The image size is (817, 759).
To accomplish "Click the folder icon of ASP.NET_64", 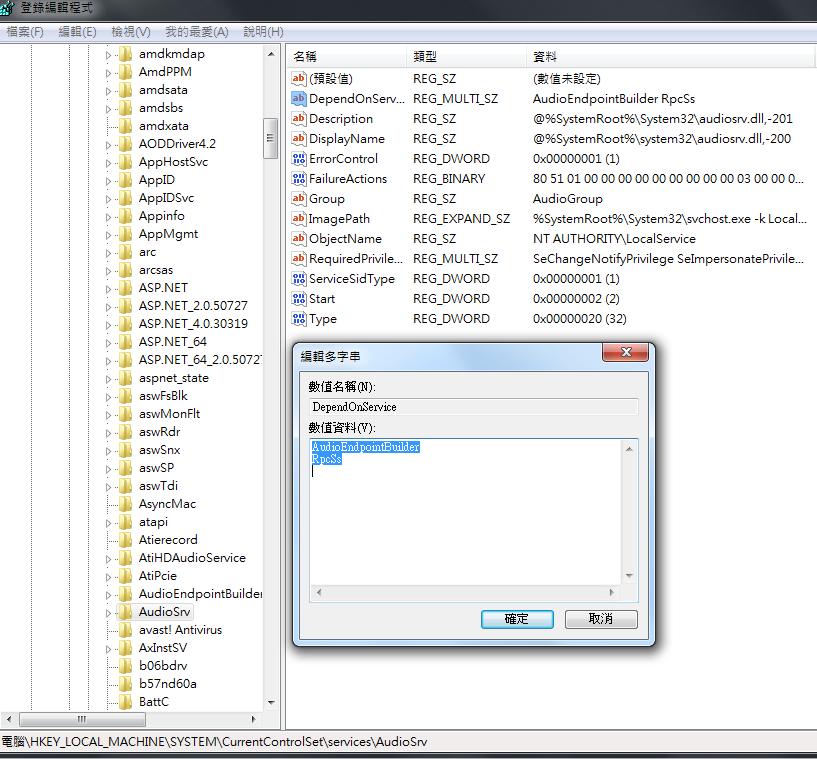I will click(125, 342).
